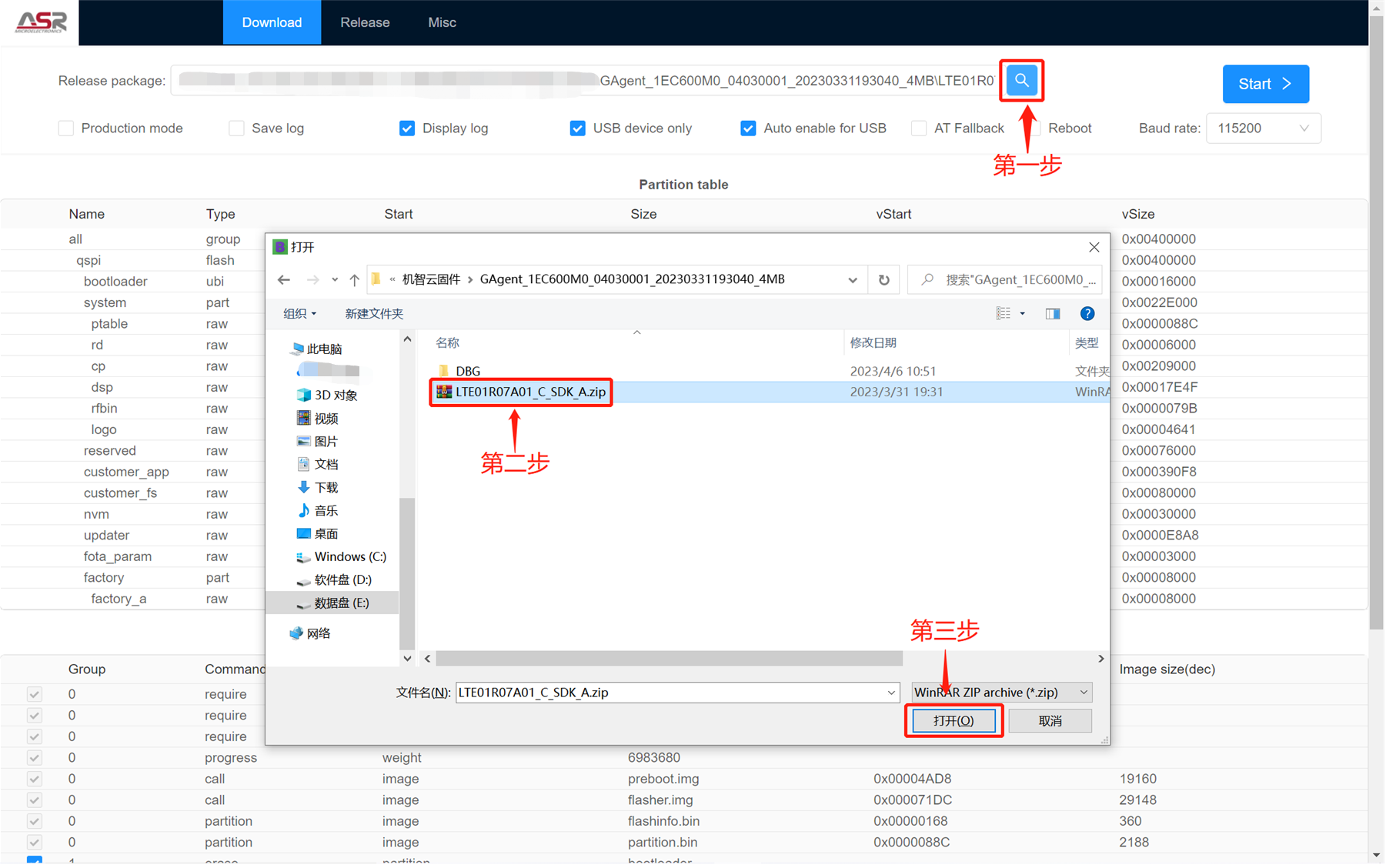
Task: Go up one folder level
Action: [354, 280]
